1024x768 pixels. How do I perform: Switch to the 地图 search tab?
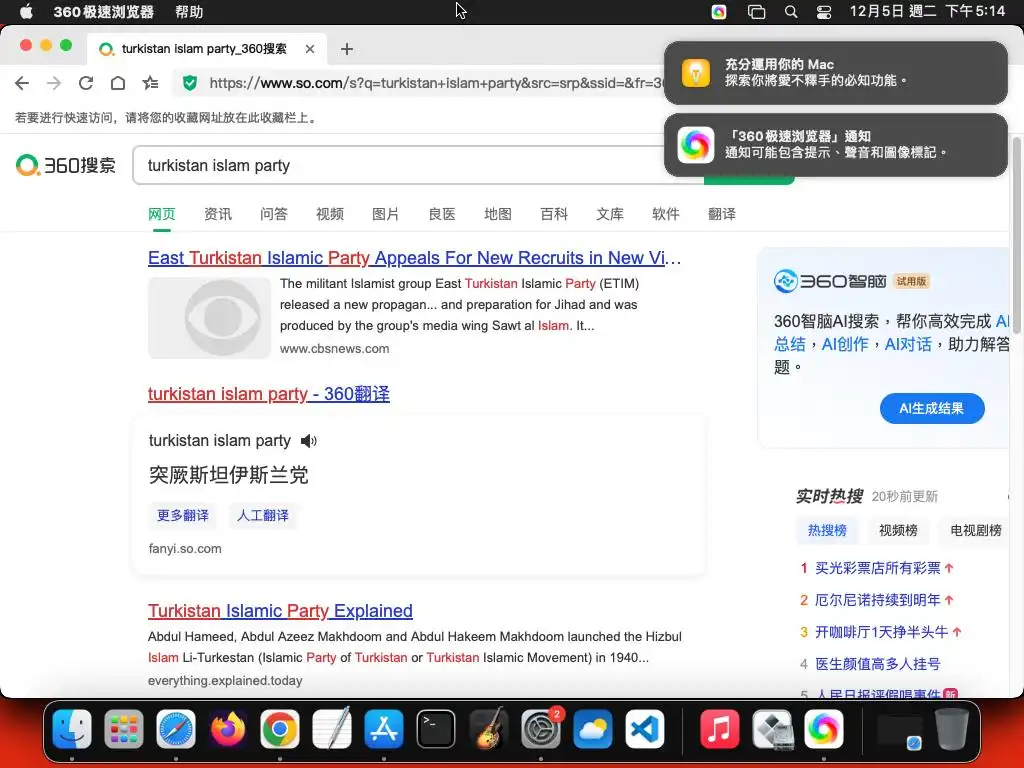[498, 214]
